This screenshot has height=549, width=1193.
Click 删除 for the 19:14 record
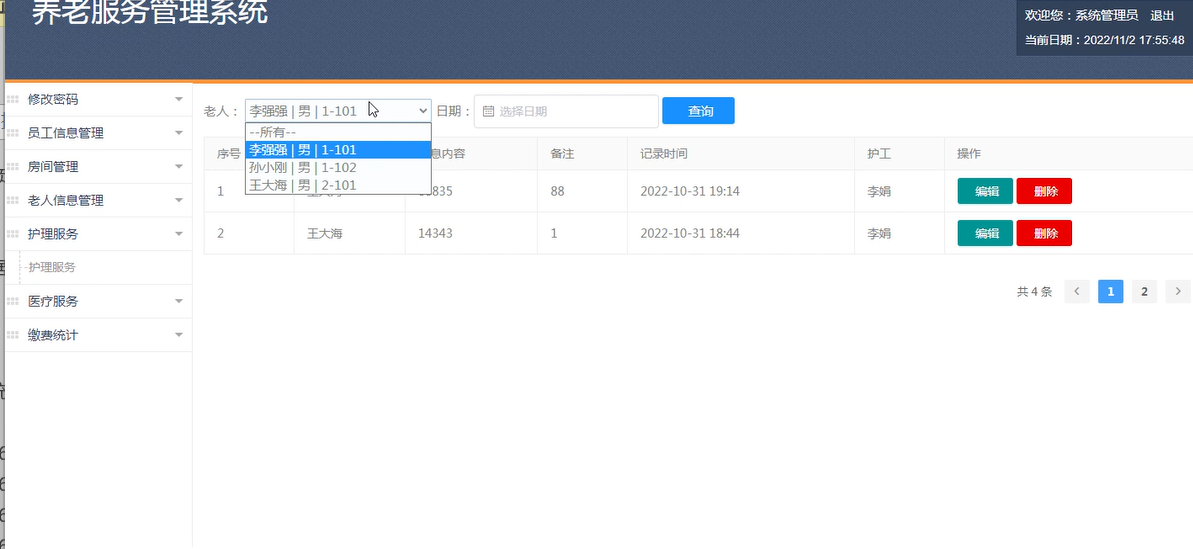(1044, 191)
